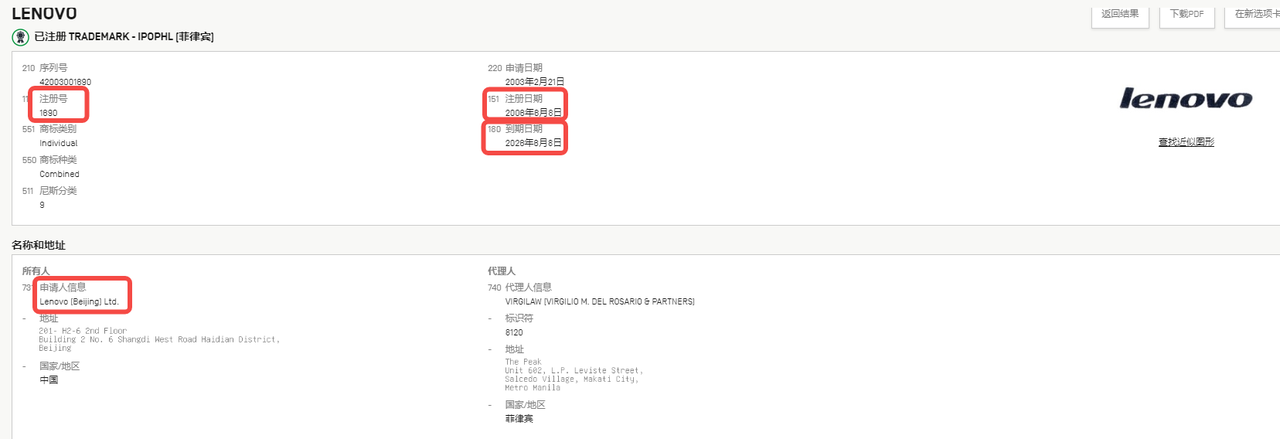
Task: Click the 商标种类 value Combined
Action: [60, 174]
